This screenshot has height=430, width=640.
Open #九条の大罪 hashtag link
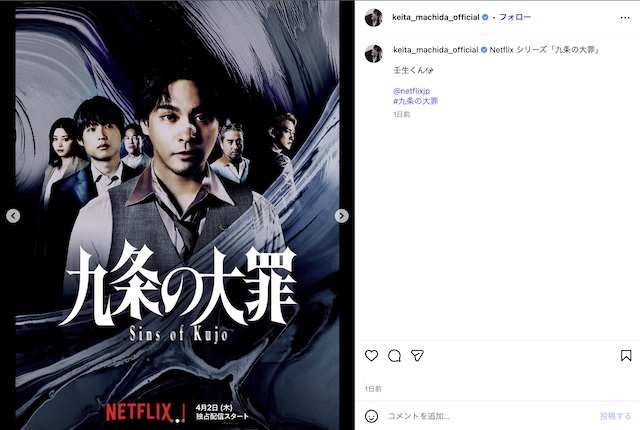pyautogui.click(x=416, y=101)
